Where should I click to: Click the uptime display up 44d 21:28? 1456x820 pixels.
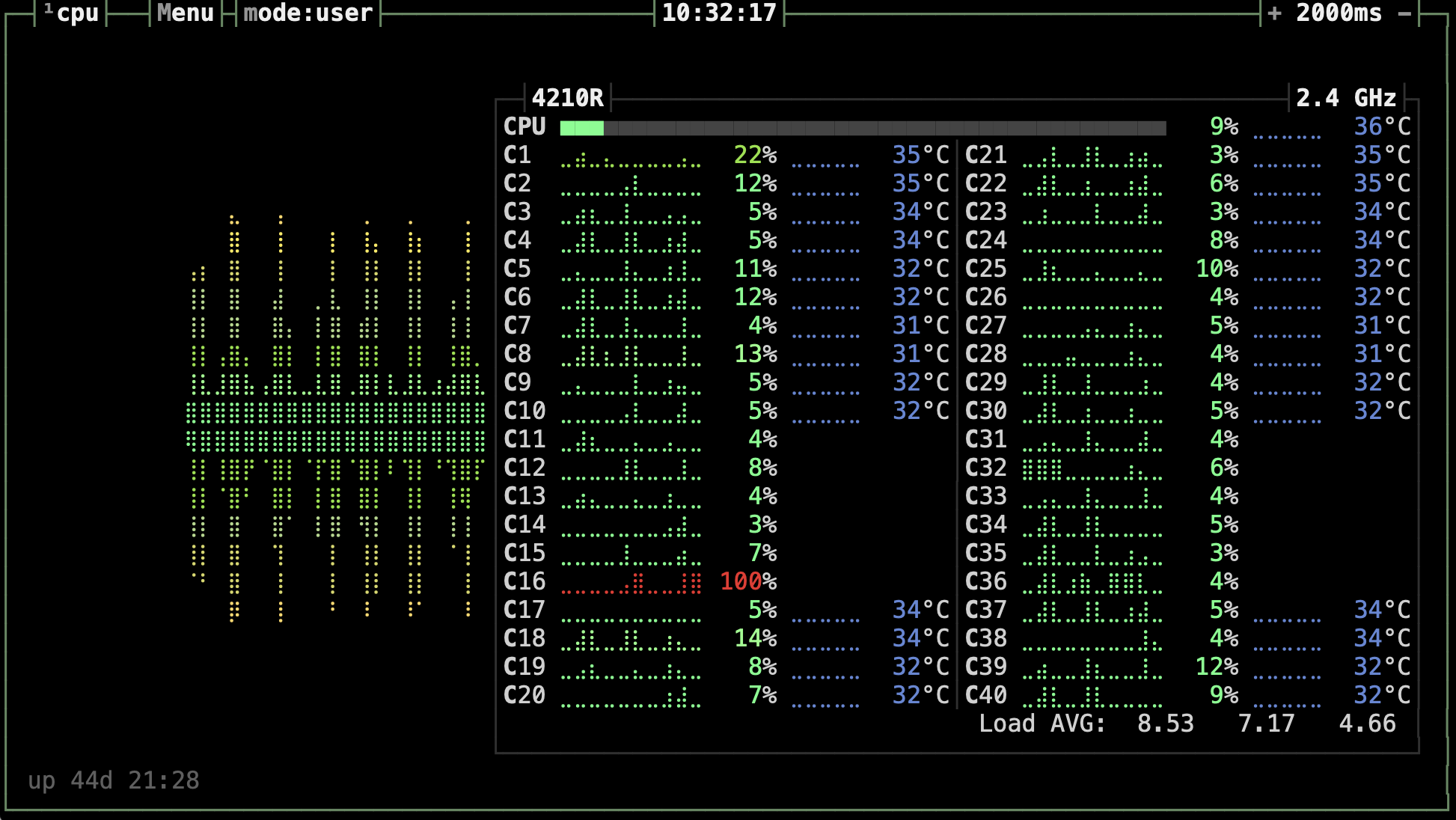[114, 780]
